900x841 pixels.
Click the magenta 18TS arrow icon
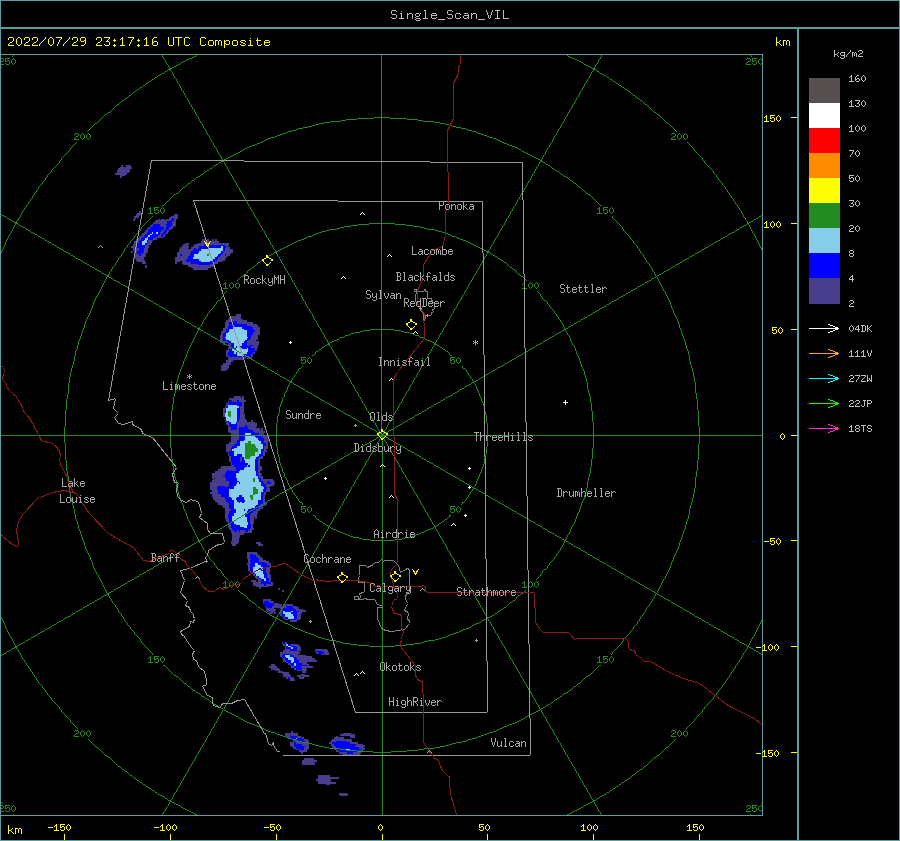click(x=824, y=428)
